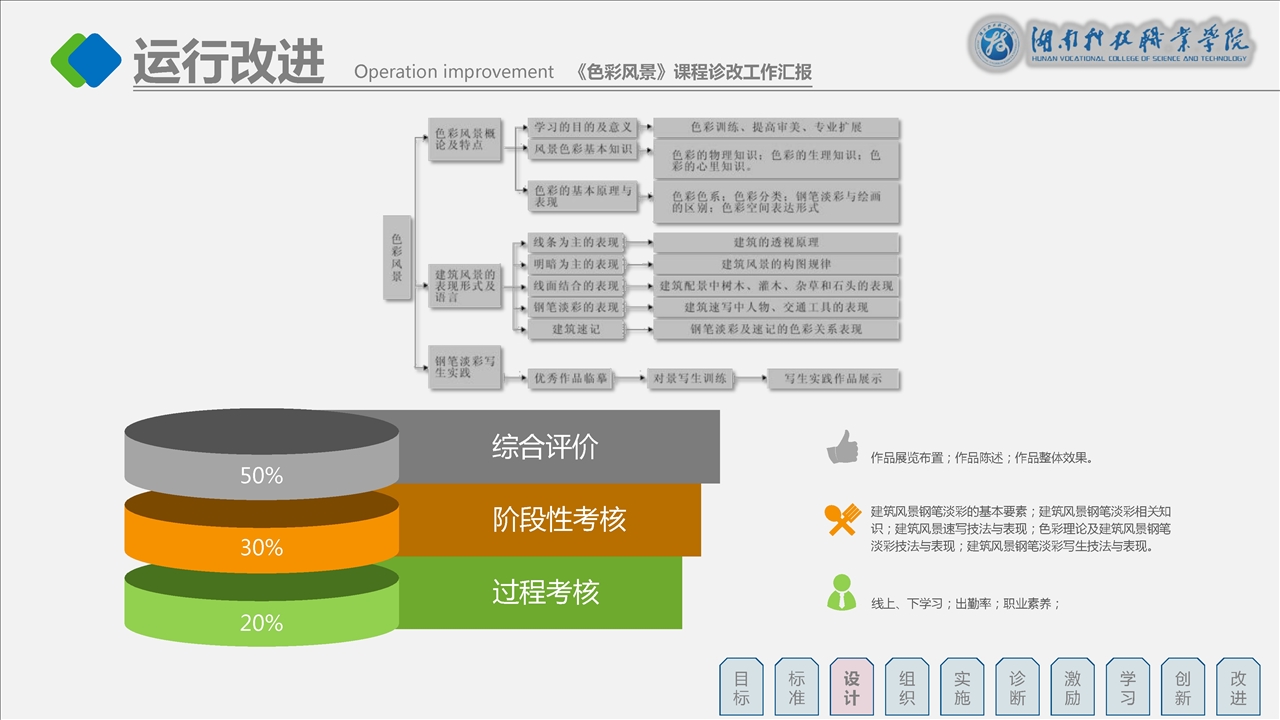The height and width of the screenshot is (720, 1280).
Task: Navigate to the 学习 section
Action: (x=1127, y=687)
